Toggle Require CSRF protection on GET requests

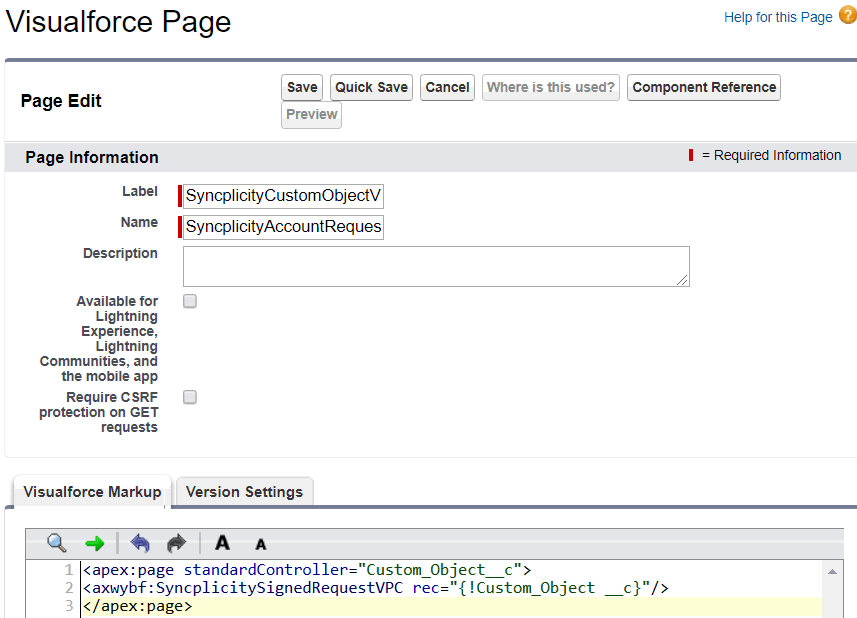click(x=190, y=397)
